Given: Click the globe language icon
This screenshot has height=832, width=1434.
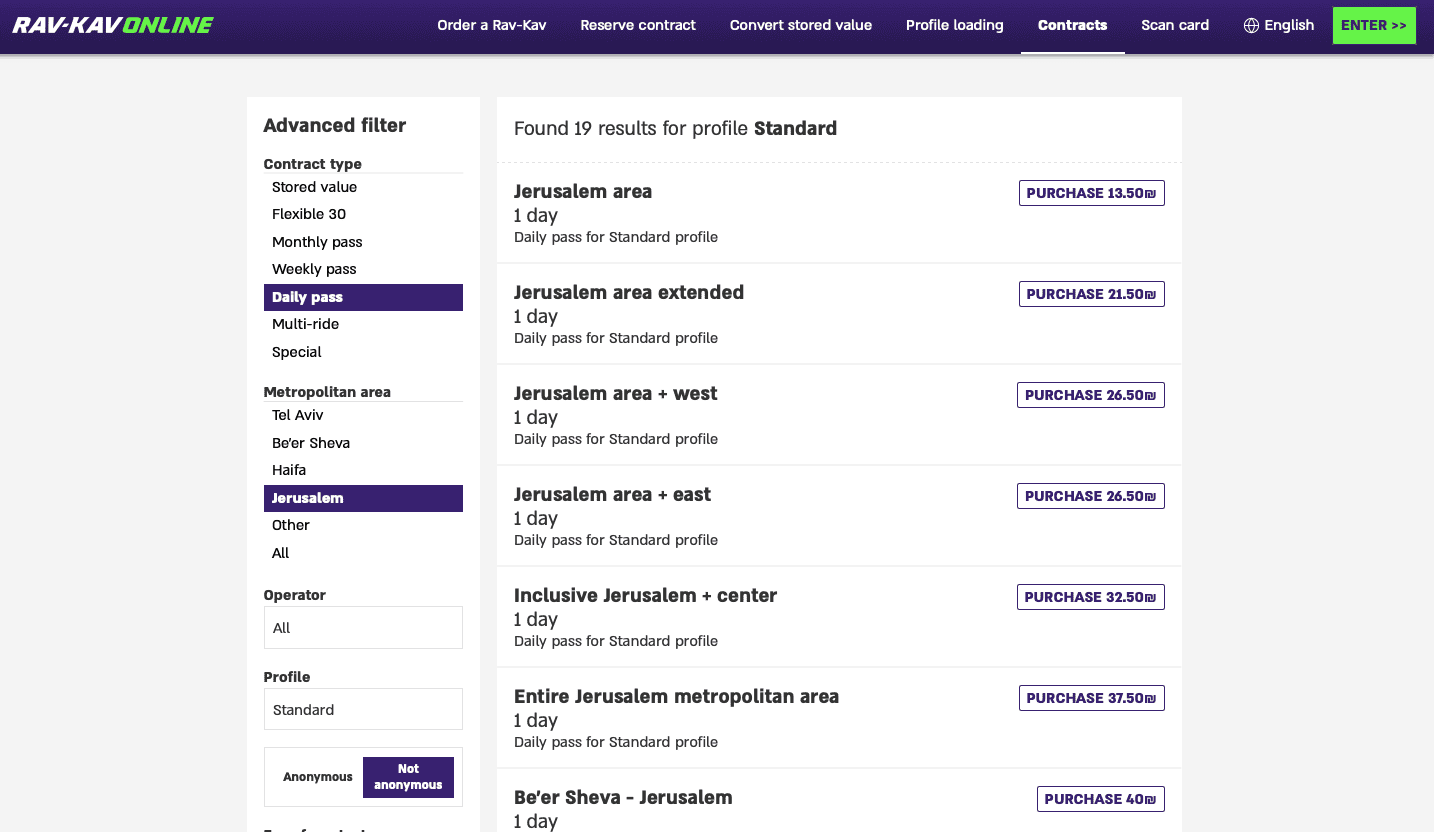Looking at the screenshot, I should pos(1251,25).
